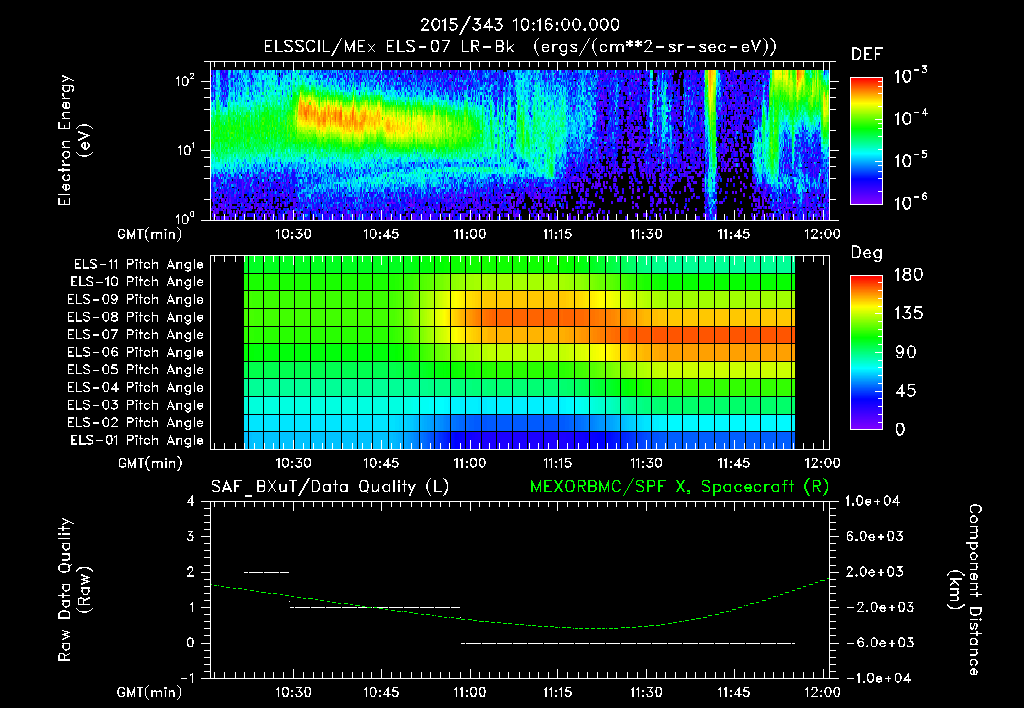Click the ELS-07 Pitch Angle row label
The image size is (1024, 708).
(x=136, y=334)
